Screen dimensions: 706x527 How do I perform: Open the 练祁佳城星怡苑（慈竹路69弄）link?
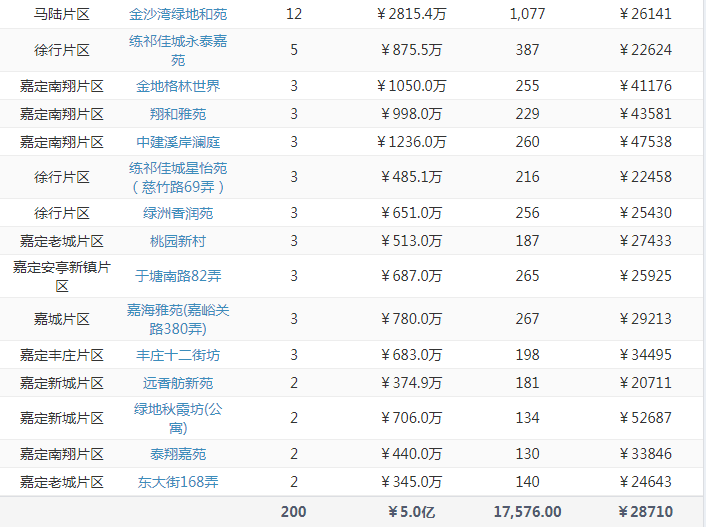click(x=178, y=177)
